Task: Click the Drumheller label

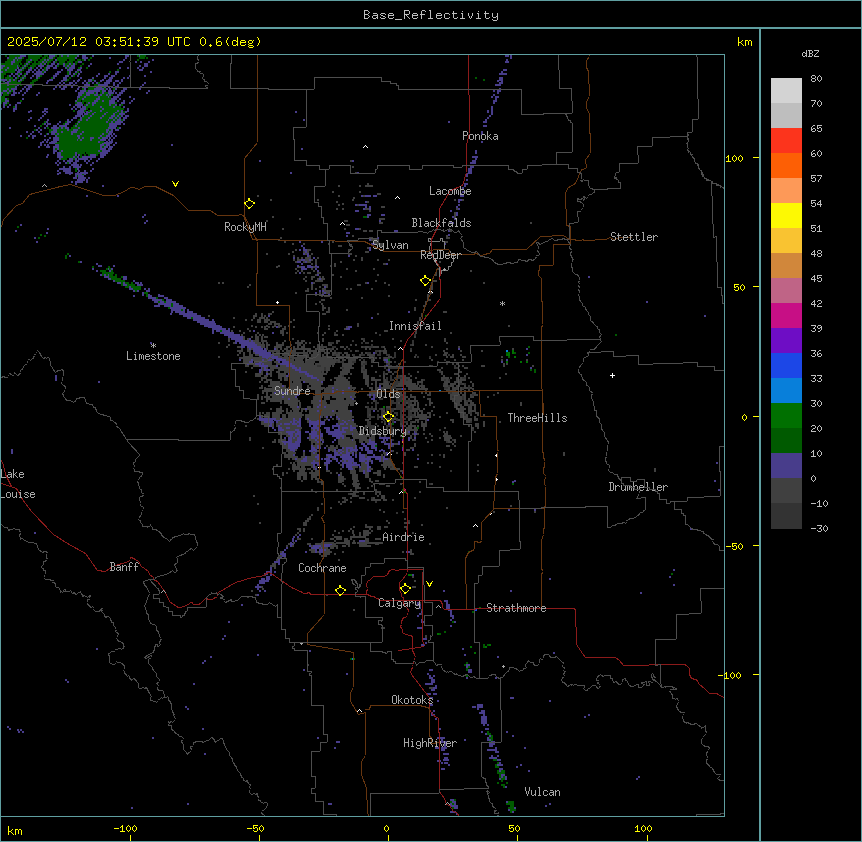Action: (x=638, y=487)
